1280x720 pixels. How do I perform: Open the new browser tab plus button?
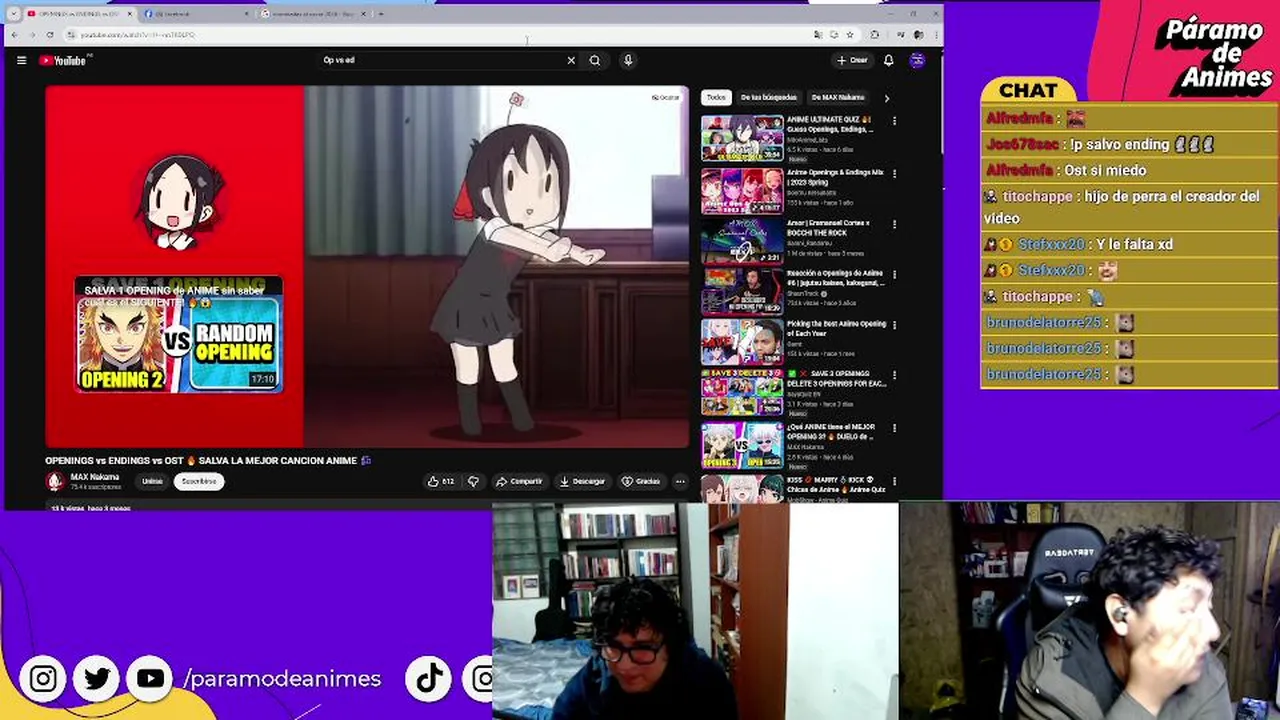(x=380, y=14)
